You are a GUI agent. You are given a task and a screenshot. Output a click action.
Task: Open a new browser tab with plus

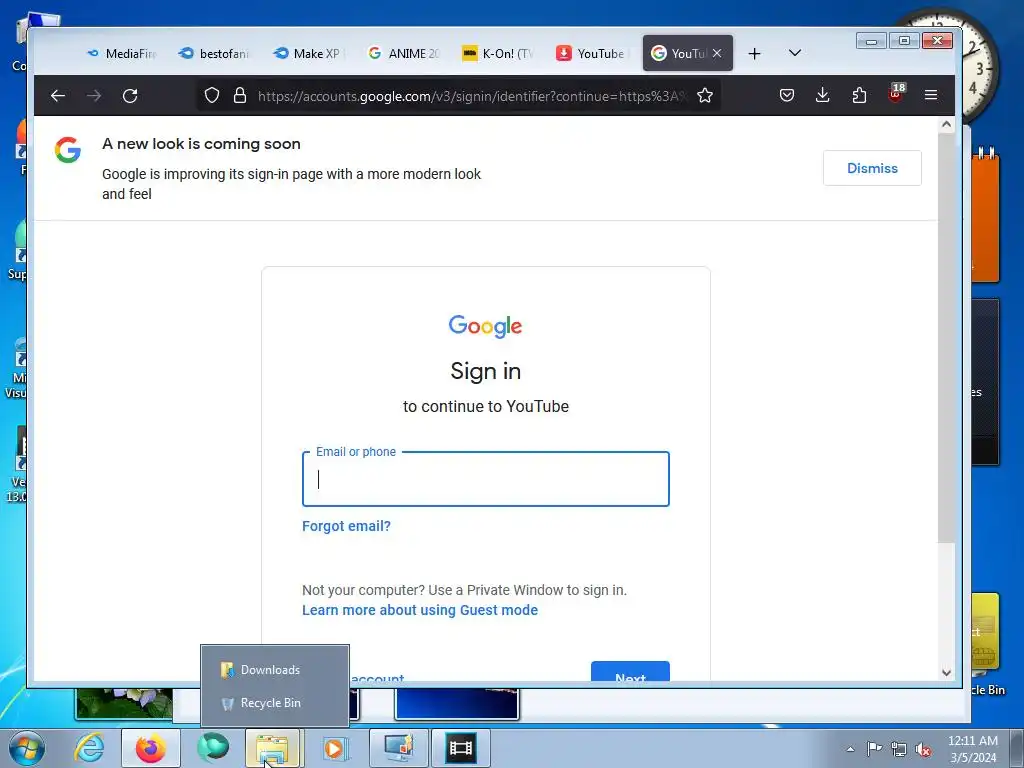[x=754, y=54]
